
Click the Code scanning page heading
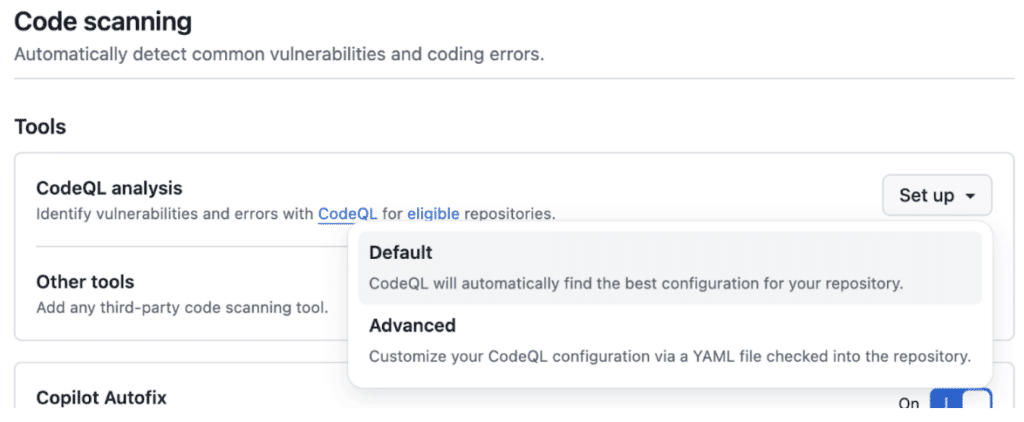tap(103, 20)
